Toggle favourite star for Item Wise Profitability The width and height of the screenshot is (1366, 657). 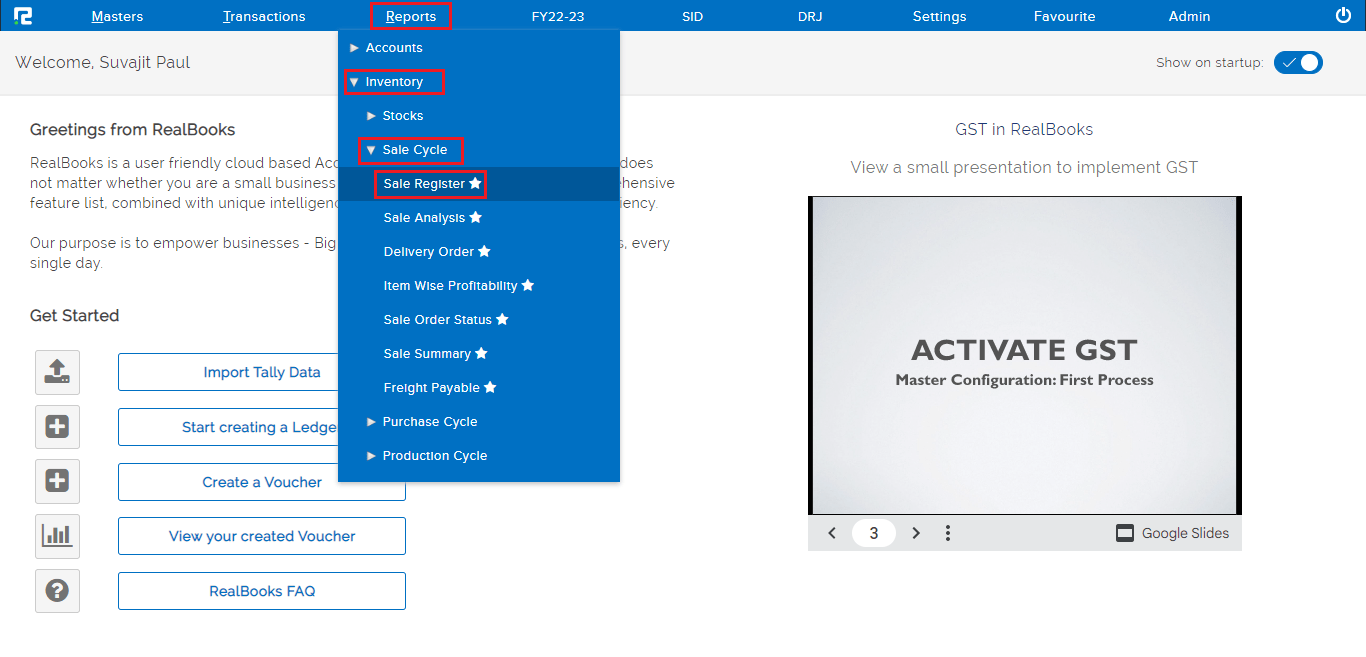click(x=528, y=286)
